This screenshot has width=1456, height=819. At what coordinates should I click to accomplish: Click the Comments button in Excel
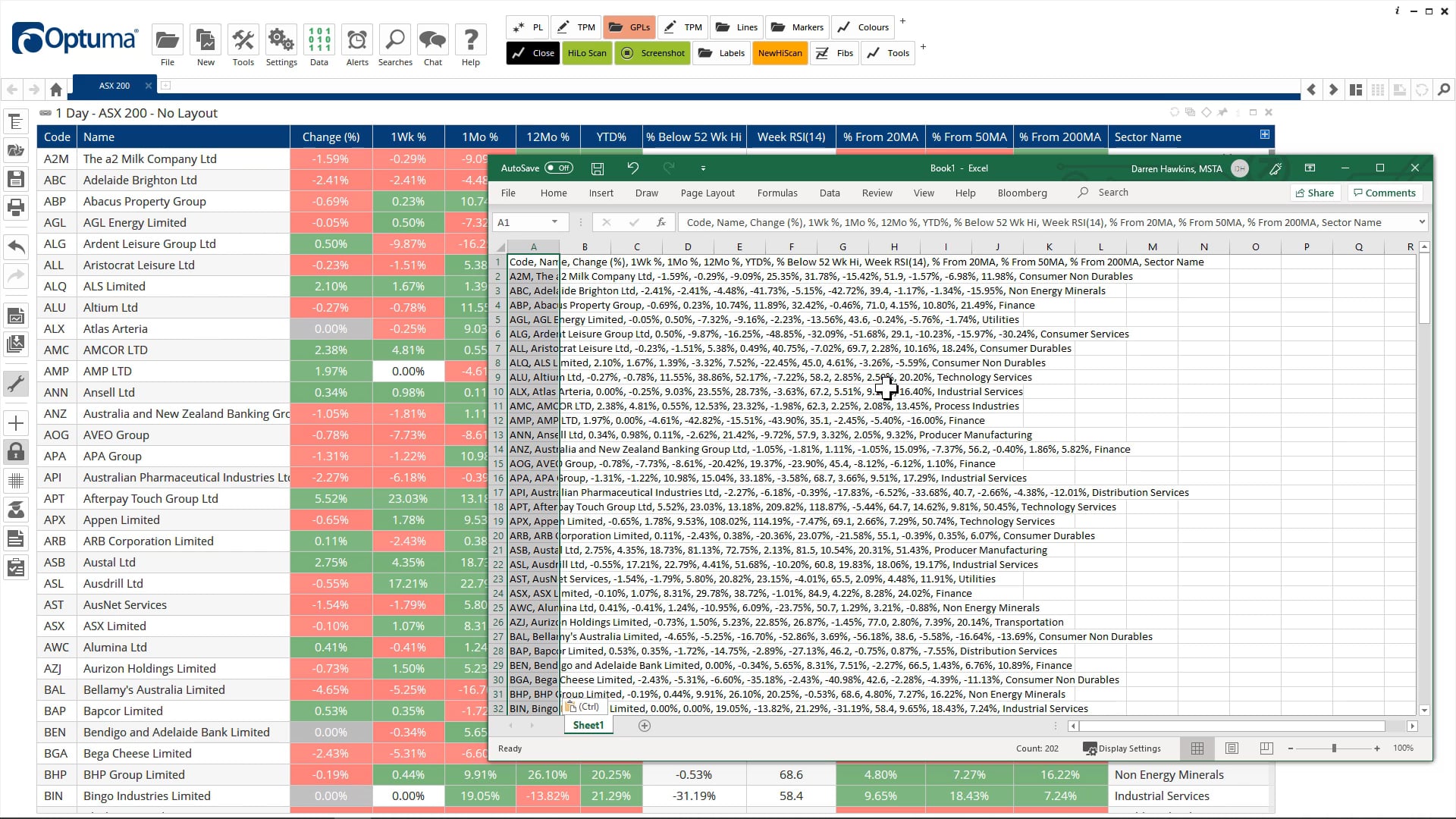coord(1385,193)
